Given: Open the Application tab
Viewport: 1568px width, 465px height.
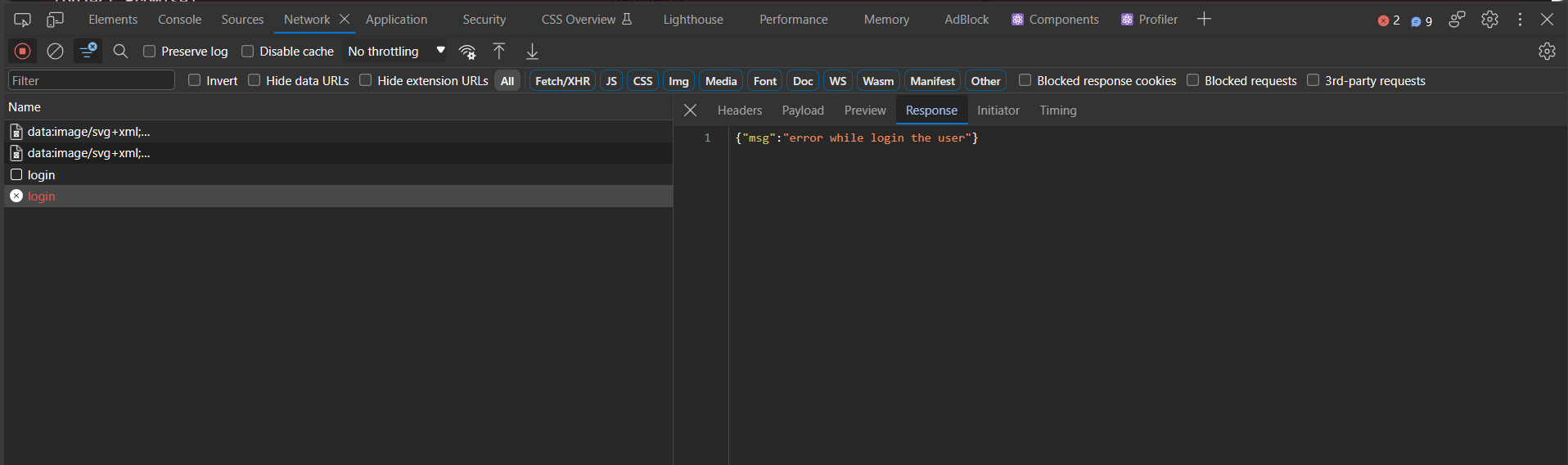Looking at the screenshot, I should pyautogui.click(x=396, y=20).
